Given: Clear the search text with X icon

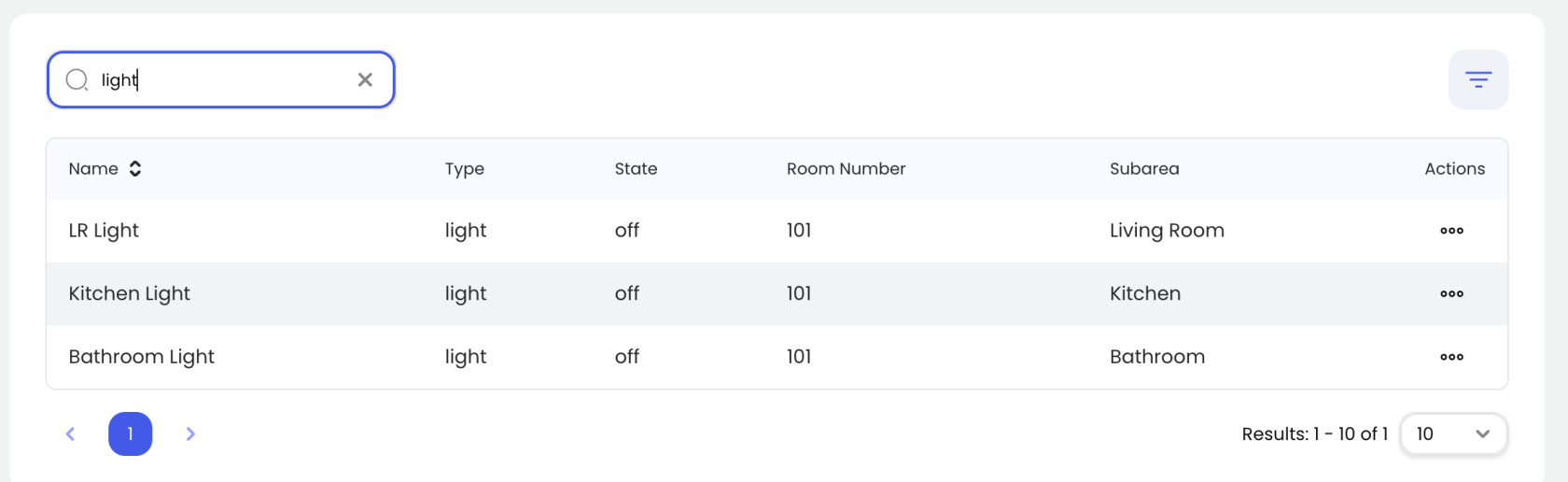Looking at the screenshot, I should tap(365, 79).
